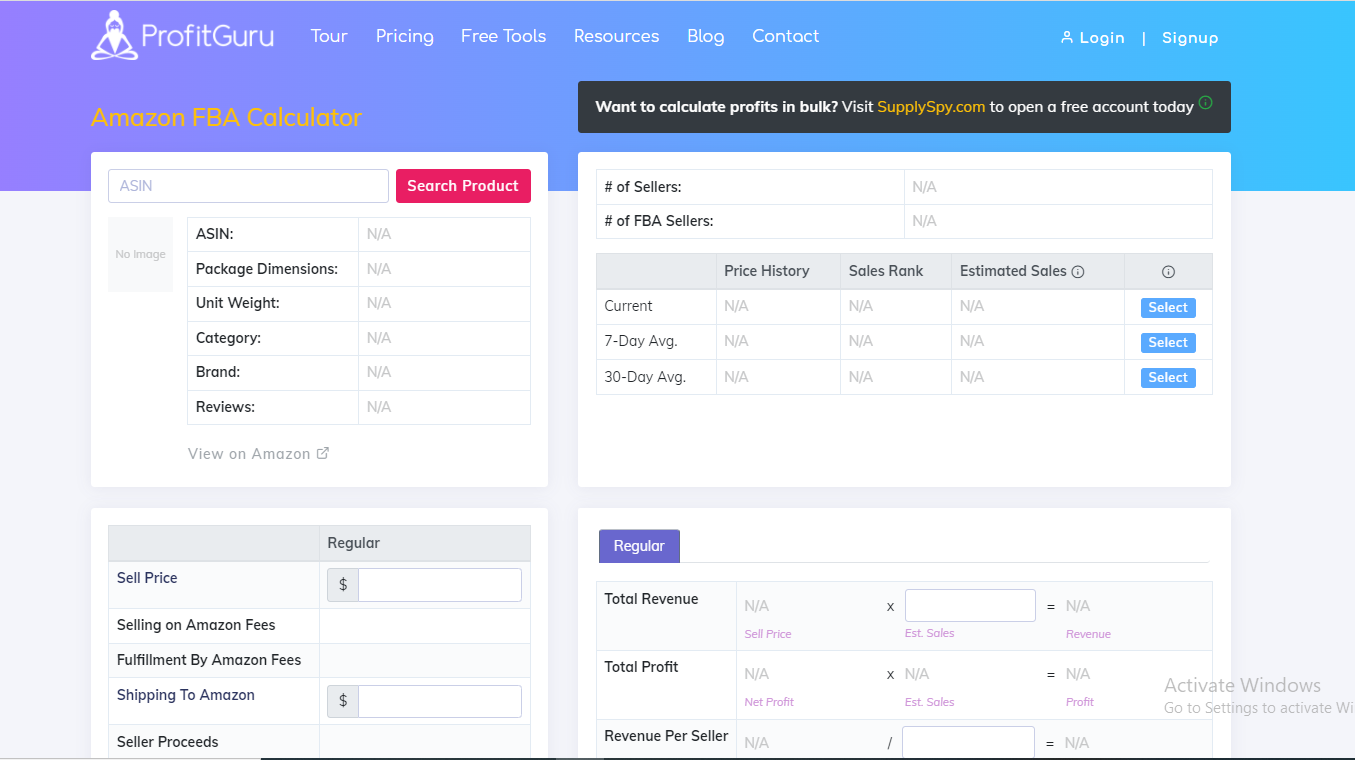
Task: Click the Price History column header
Action: click(767, 271)
